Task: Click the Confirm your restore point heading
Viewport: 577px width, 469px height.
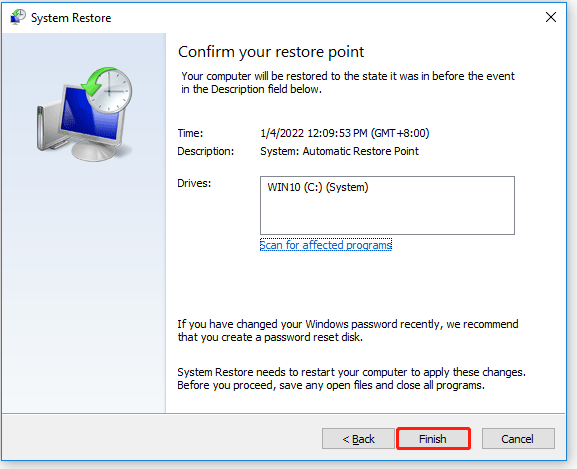Action: click(x=271, y=52)
